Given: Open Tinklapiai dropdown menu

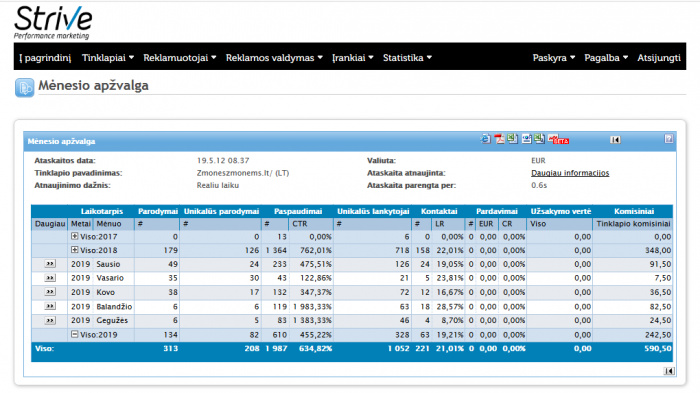Looking at the screenshot, I should pos(108,58).
